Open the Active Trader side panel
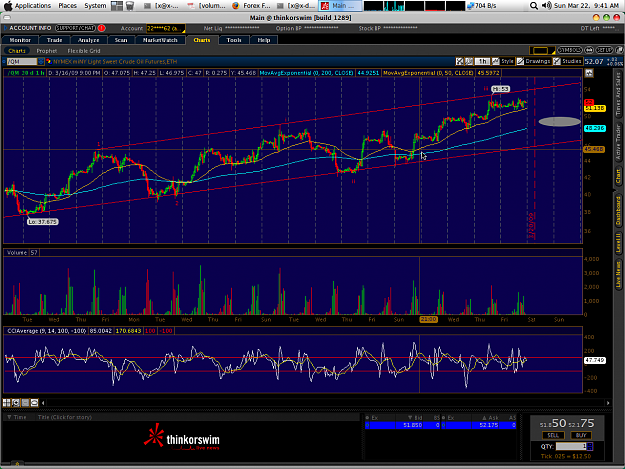 tap(618, 142)
